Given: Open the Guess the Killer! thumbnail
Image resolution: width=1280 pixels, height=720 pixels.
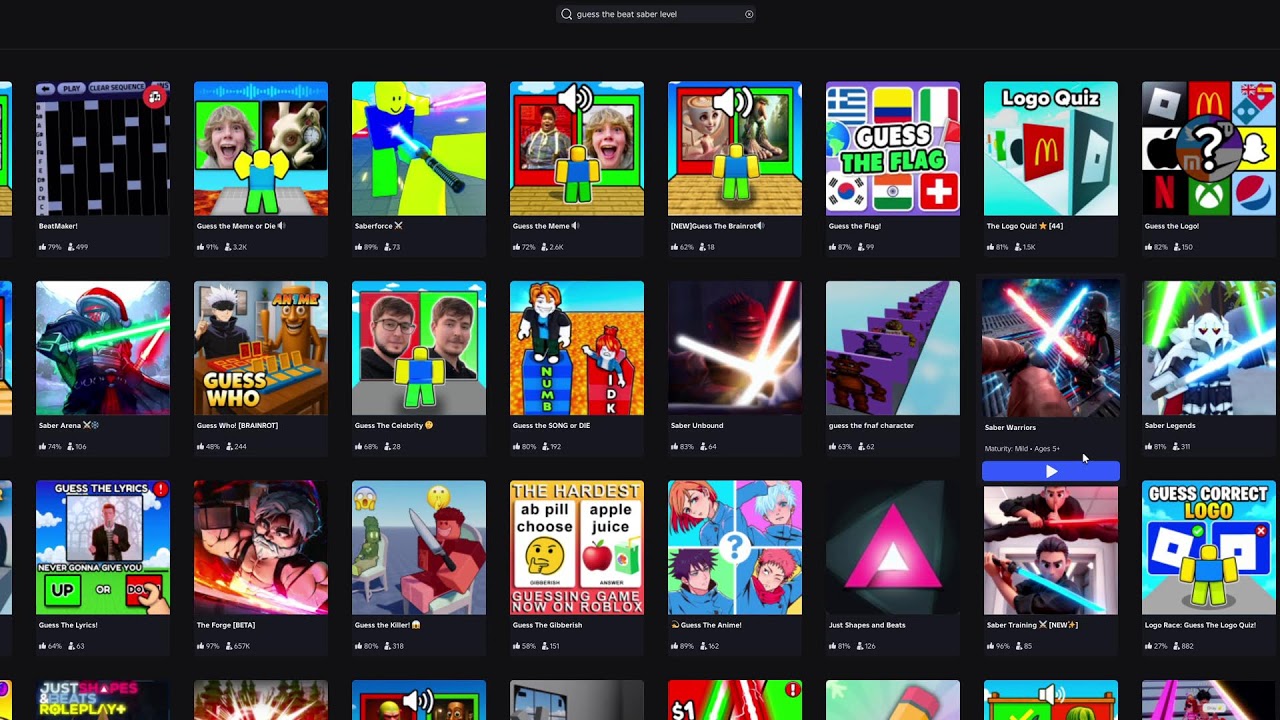Looking at the screenshot, I should 419,548.
